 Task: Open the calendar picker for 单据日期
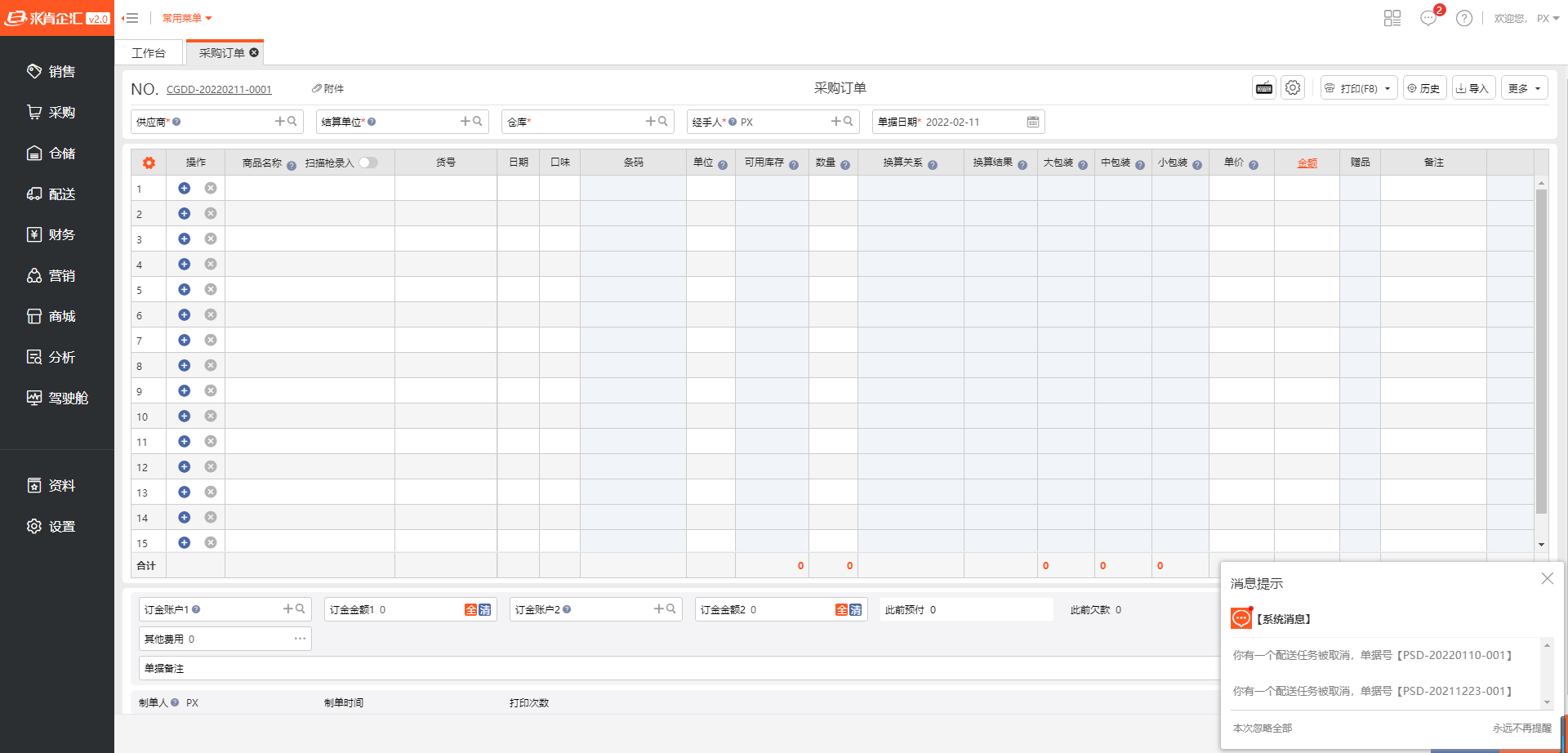1033,122
